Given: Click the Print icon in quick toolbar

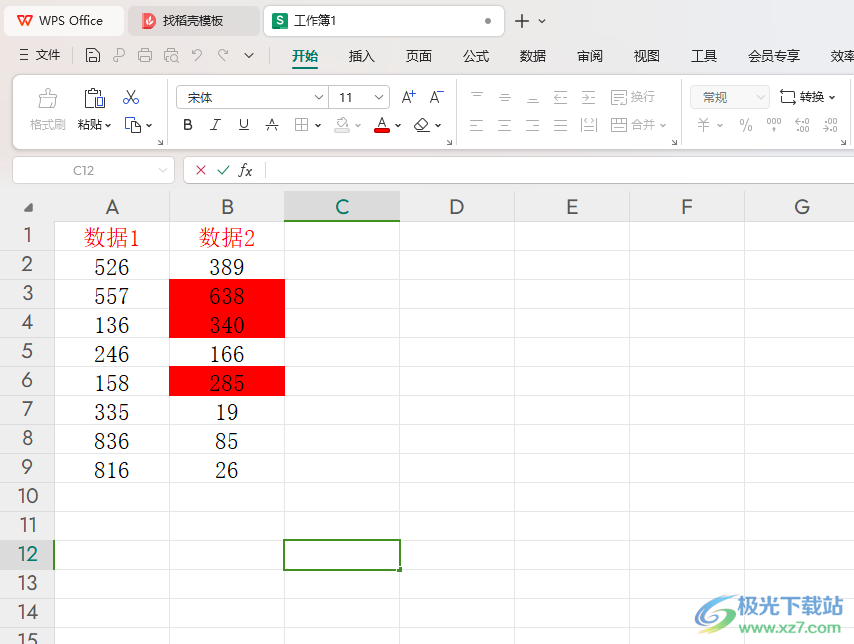Looking at the screenshot, I should pyautogui.click(x=145, y=55).
